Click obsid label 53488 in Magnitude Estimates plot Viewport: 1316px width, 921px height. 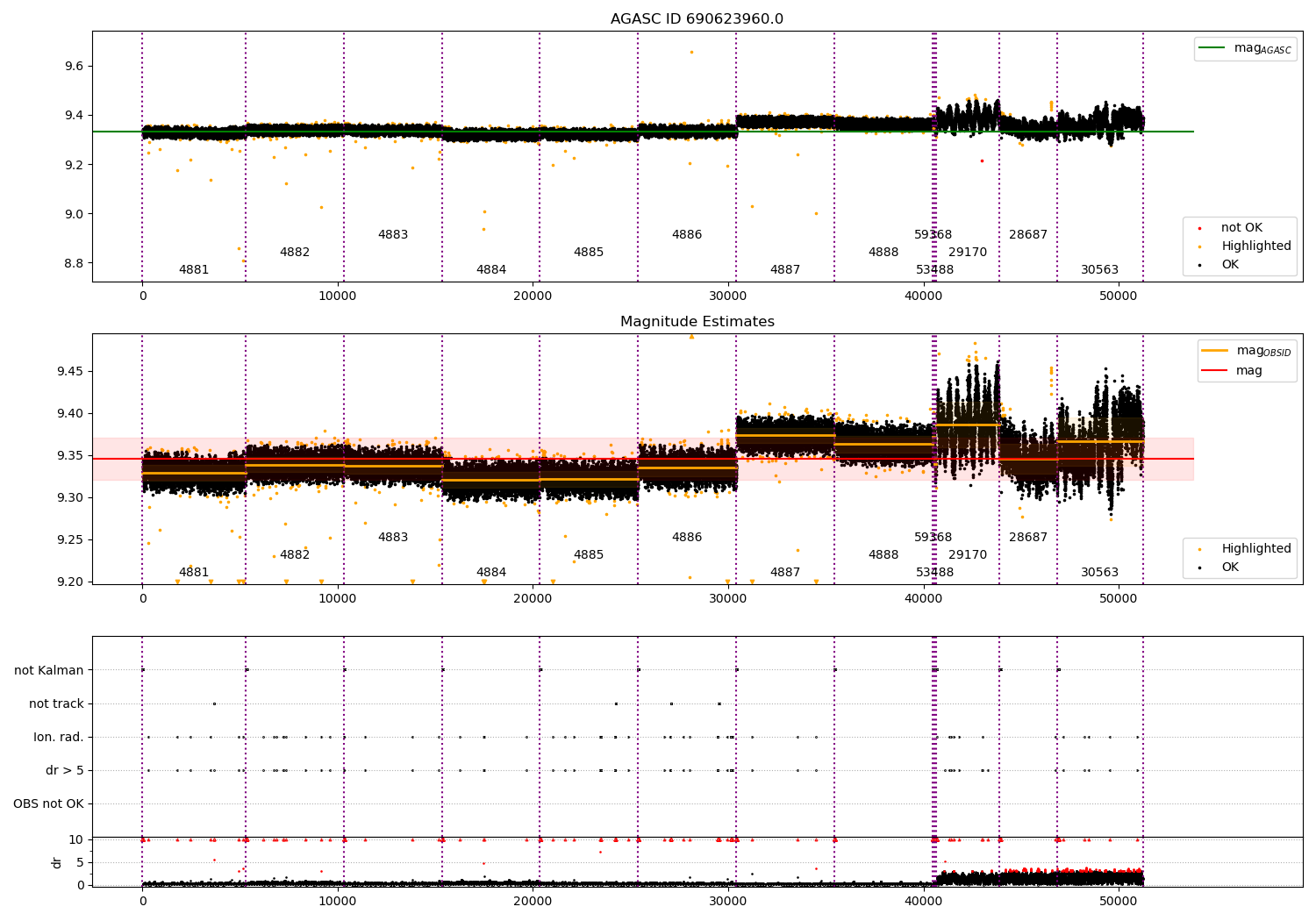pyautogui.click(x=935, y=573)
